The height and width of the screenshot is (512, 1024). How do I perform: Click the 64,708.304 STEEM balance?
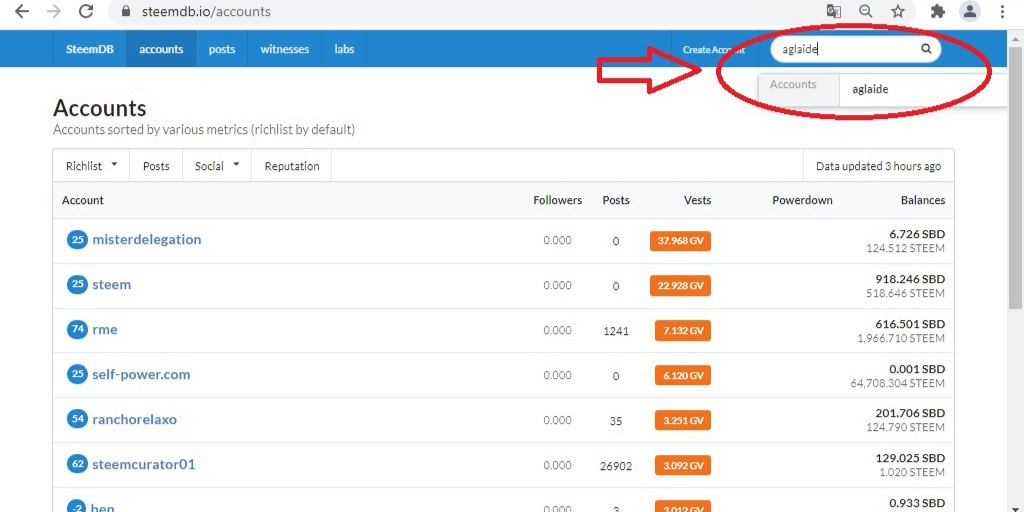click(x=897, y=383)
